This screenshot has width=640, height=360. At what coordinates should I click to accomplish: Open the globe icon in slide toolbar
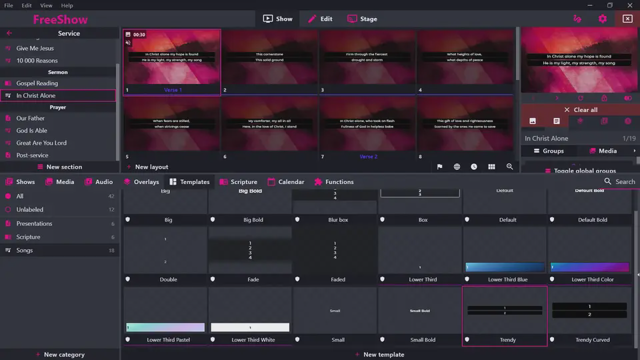tap(457, 167)
